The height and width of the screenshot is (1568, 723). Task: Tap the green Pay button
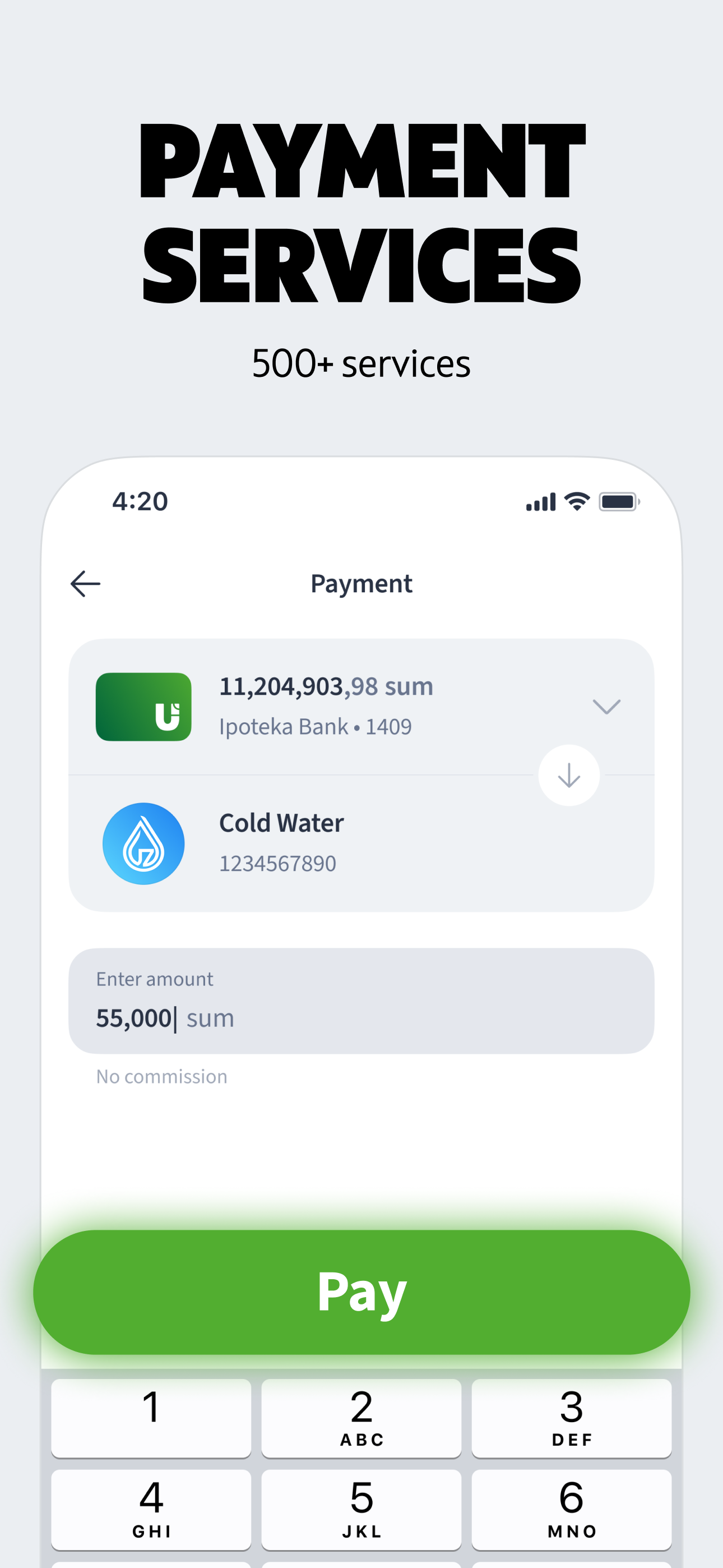click(361, 1292)
